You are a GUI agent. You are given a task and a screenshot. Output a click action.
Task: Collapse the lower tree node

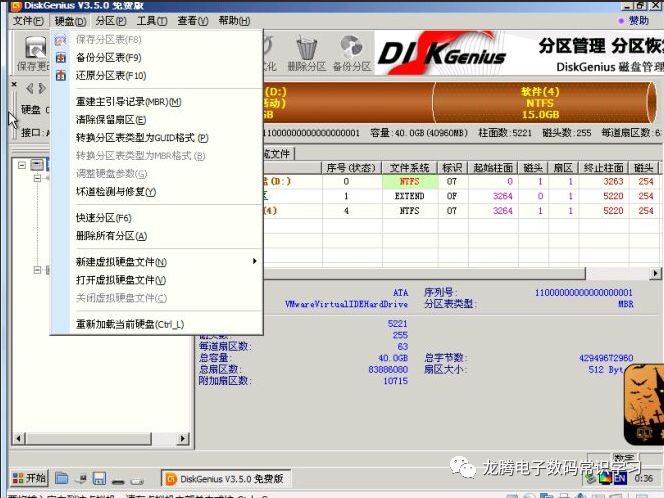pyautogui.click(x=37, y=270)
